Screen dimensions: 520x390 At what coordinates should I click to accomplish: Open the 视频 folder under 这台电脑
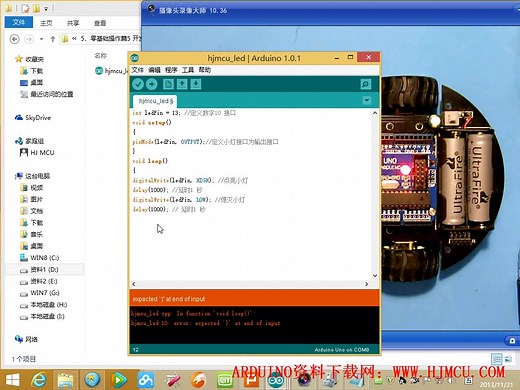(37, 188)
